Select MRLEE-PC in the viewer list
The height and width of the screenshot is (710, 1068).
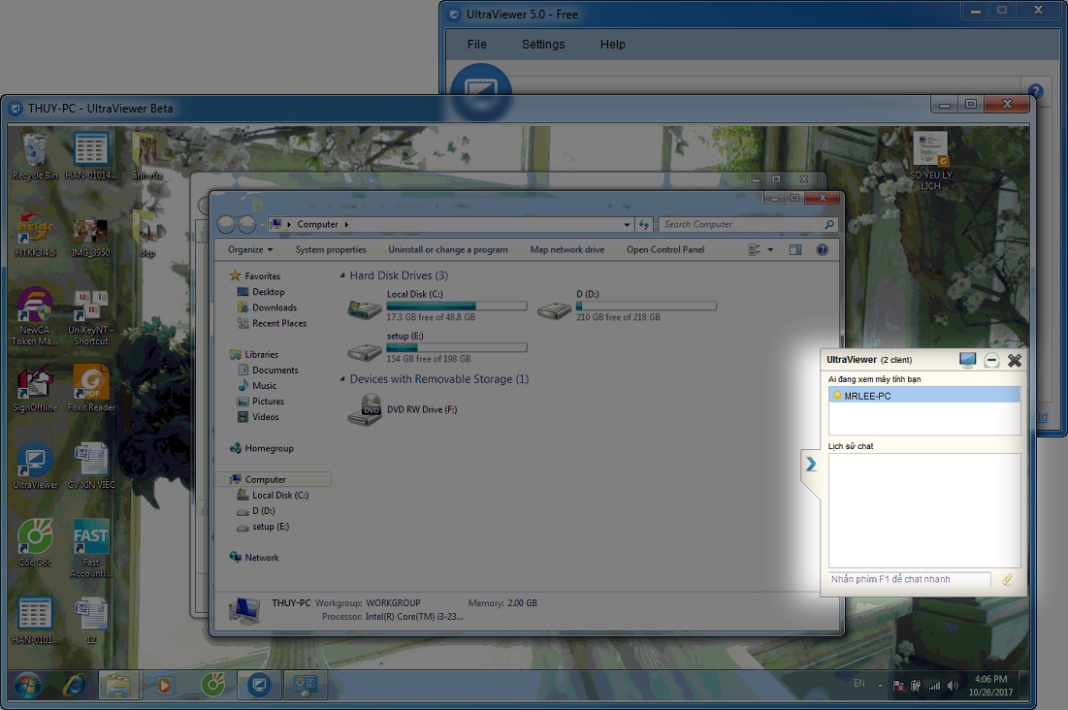pyautogui.click(x=867, y=396)
